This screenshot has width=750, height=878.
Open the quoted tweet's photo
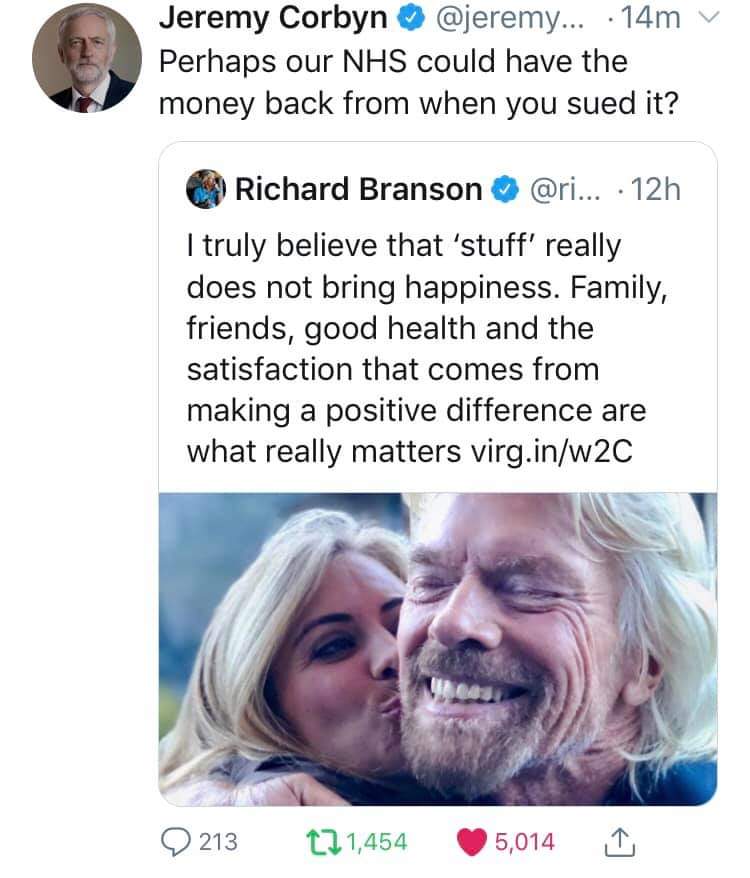438,648
